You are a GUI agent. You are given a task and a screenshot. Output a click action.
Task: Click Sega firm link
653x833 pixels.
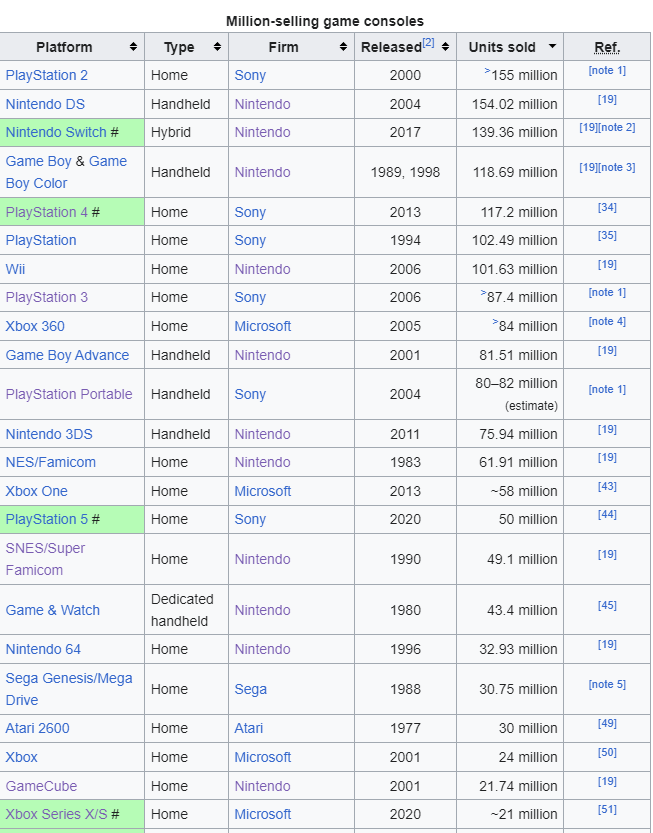pos(250,689)
